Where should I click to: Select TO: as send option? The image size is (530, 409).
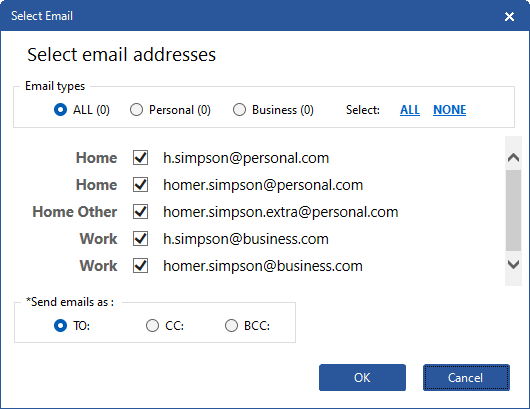click(60, 326)
